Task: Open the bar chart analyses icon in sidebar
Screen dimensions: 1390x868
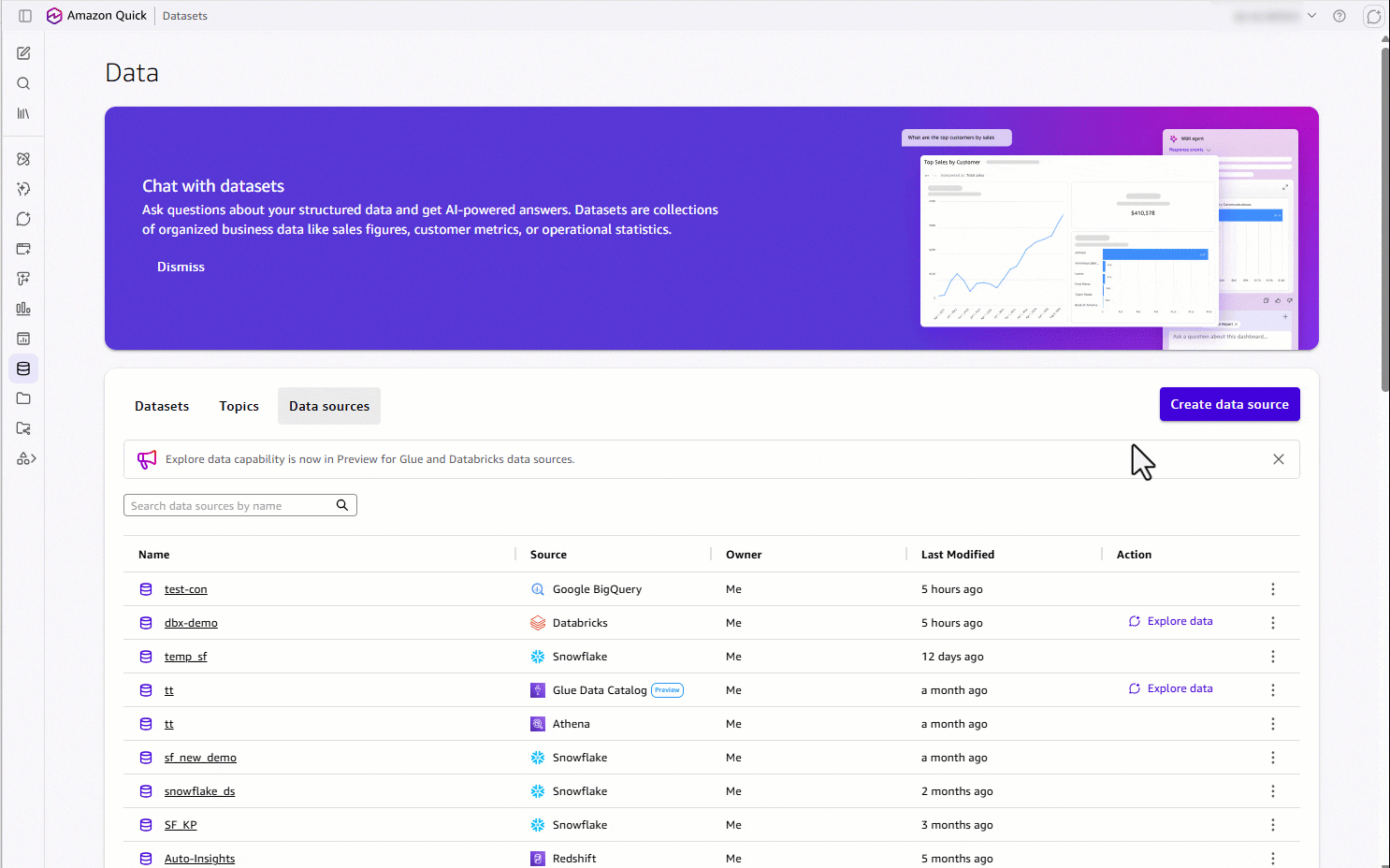Action: coord(23,309)
